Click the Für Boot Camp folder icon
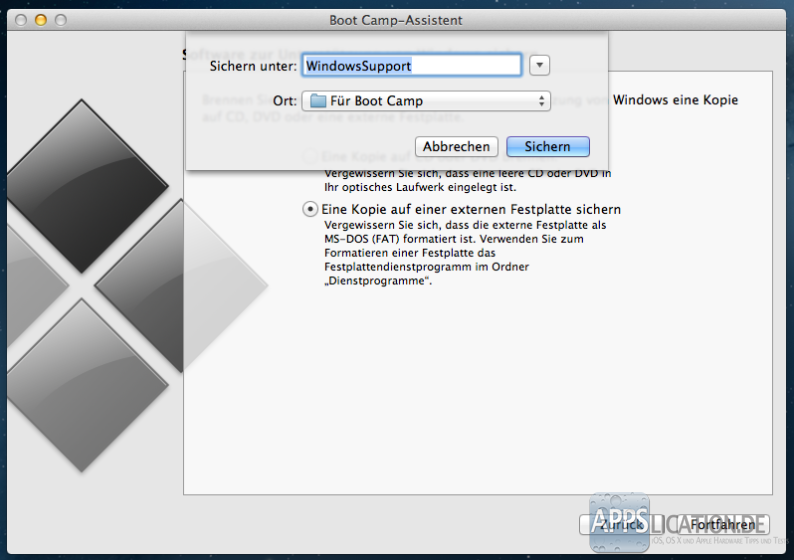 (x=317, y=101)
